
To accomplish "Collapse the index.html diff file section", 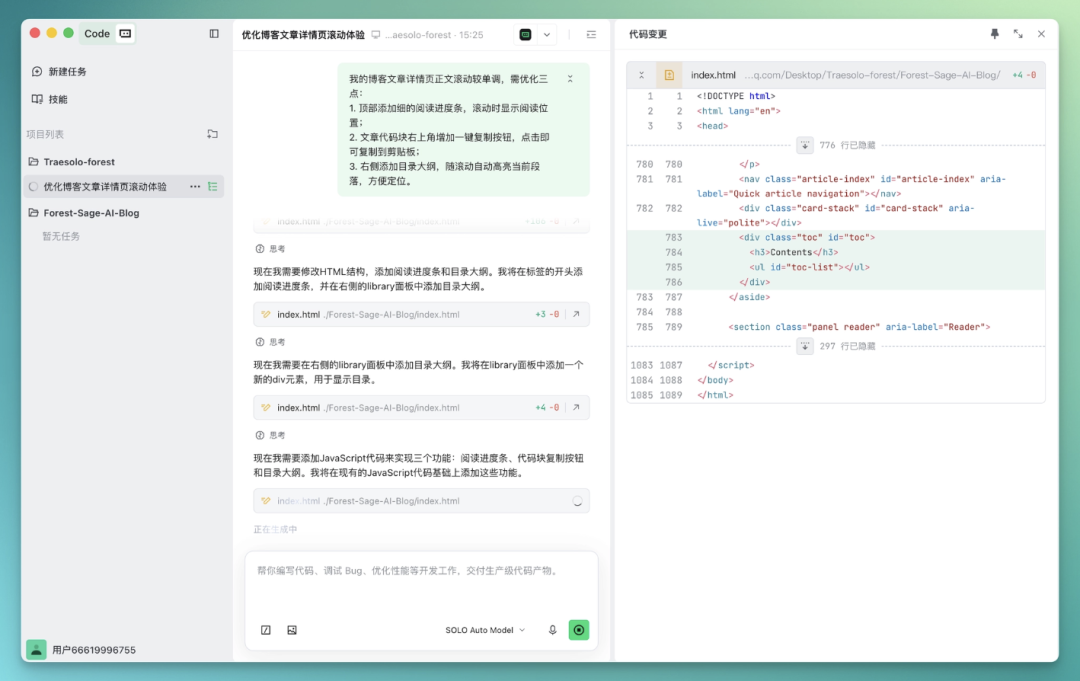I will click(x=641, y=75).
